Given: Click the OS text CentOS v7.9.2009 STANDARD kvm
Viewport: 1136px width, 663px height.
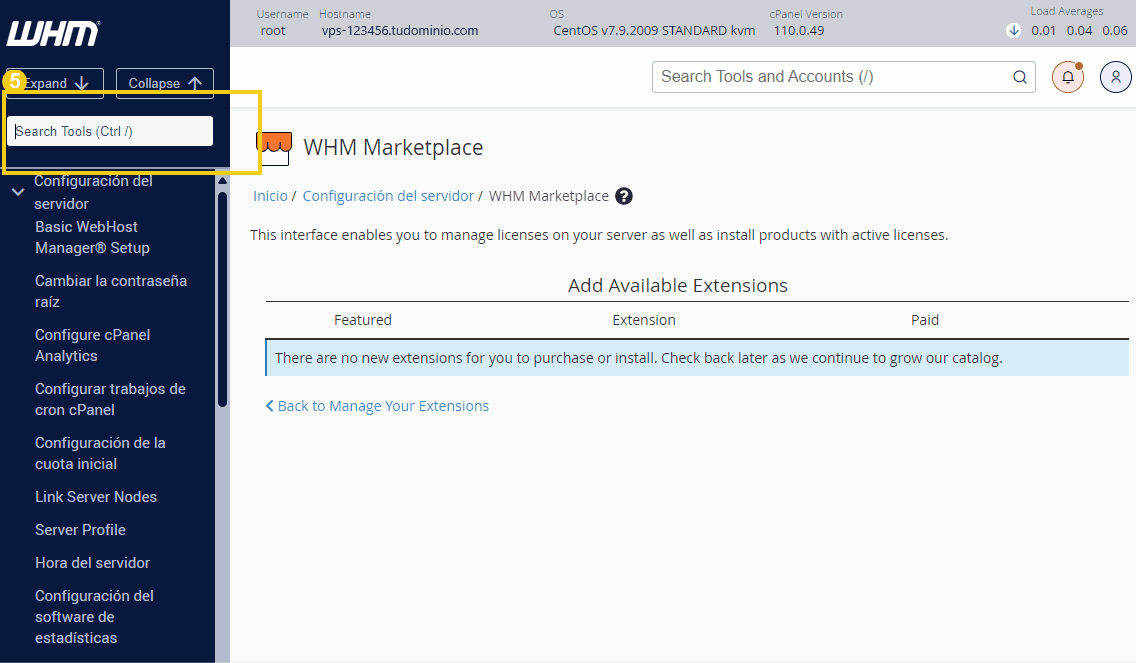Looking at the screenshot, I should (654, 31).
